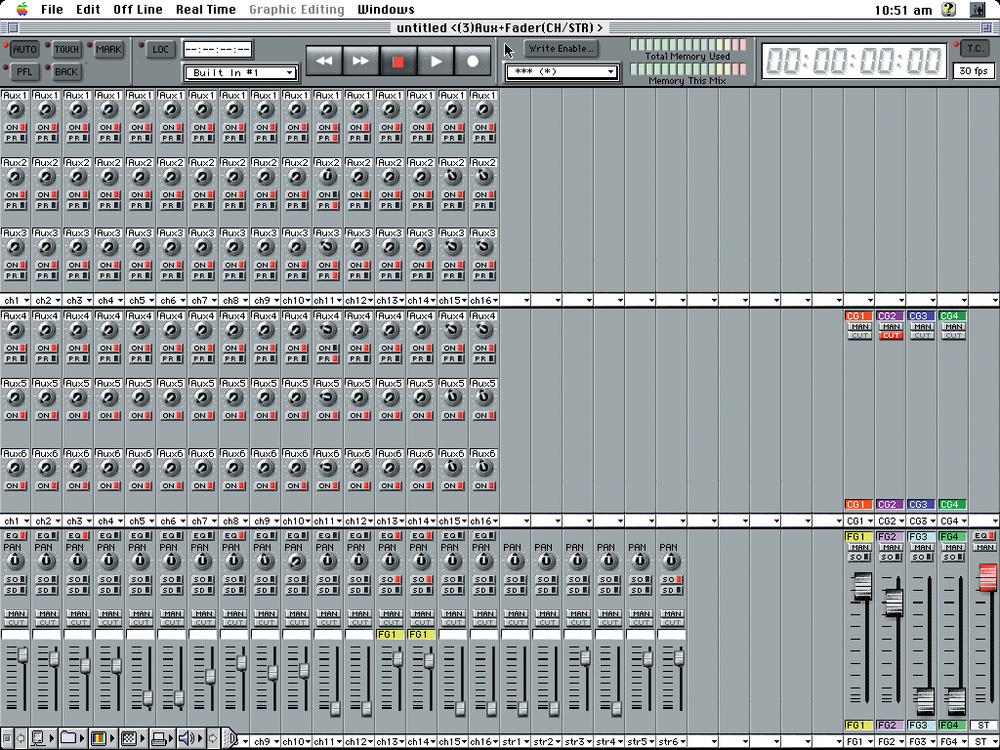Click the printer icon in control strip
The height and width of the screenshot is (750, 1000).
click(158, 739)
